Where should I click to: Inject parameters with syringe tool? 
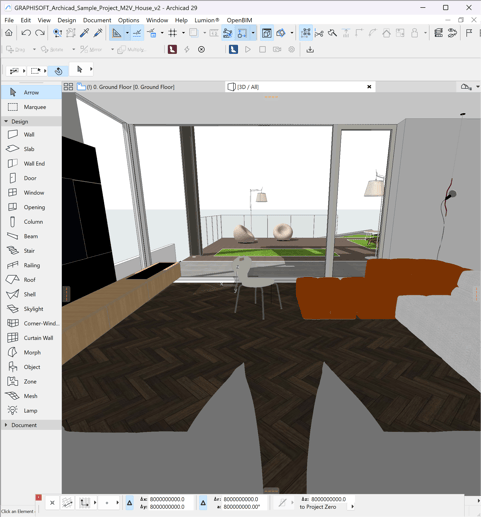pos(98,33)
